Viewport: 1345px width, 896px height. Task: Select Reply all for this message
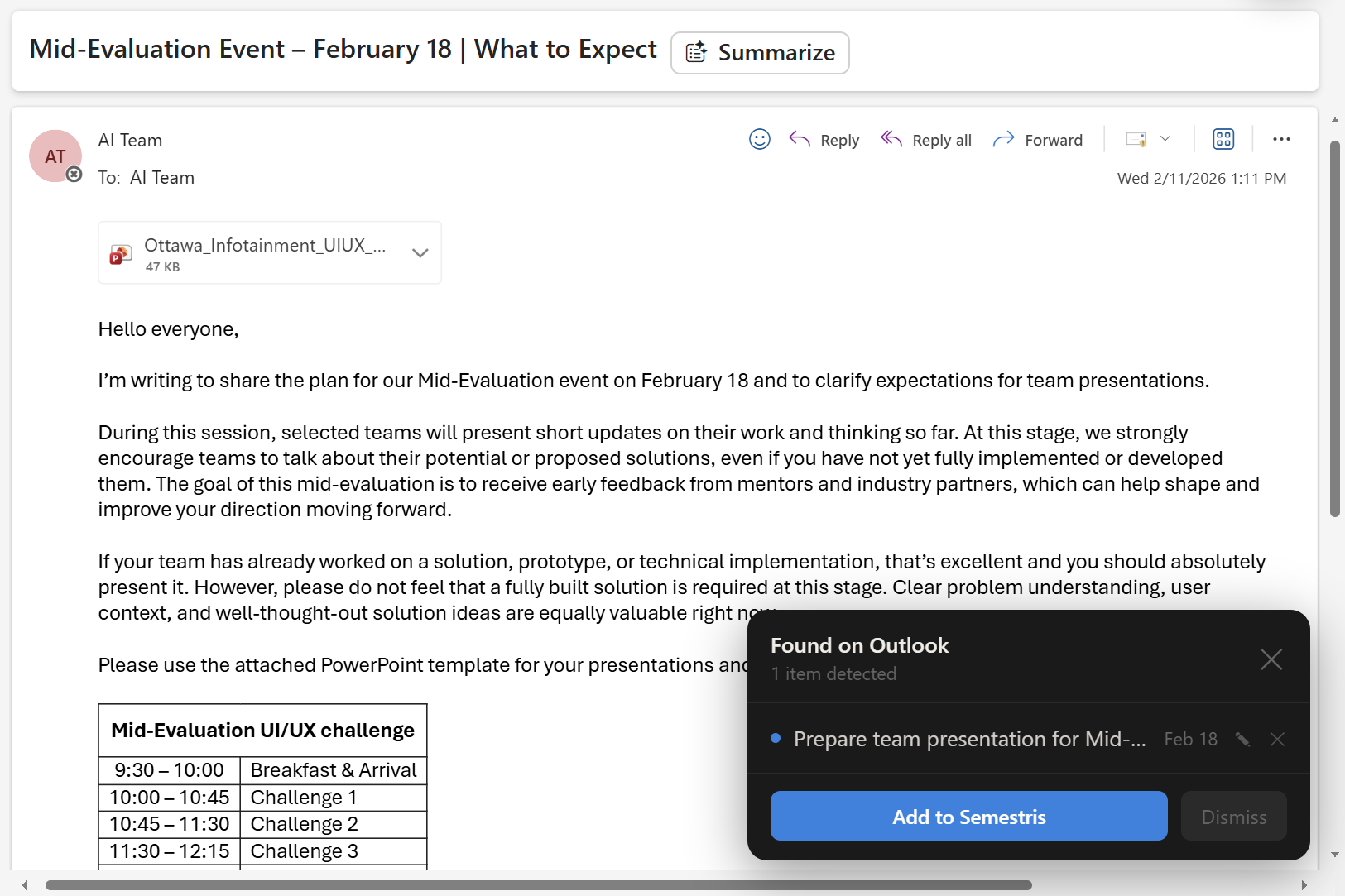926,139
